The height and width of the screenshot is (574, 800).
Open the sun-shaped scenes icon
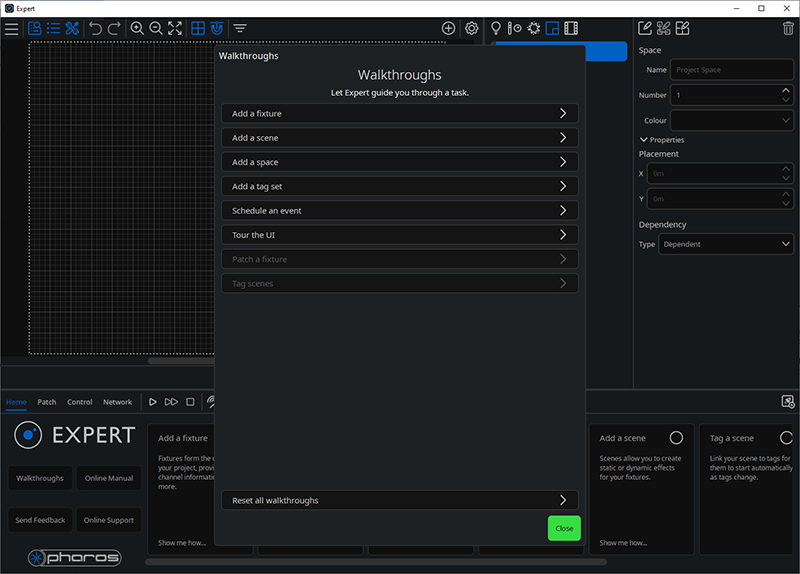point(534,28)
